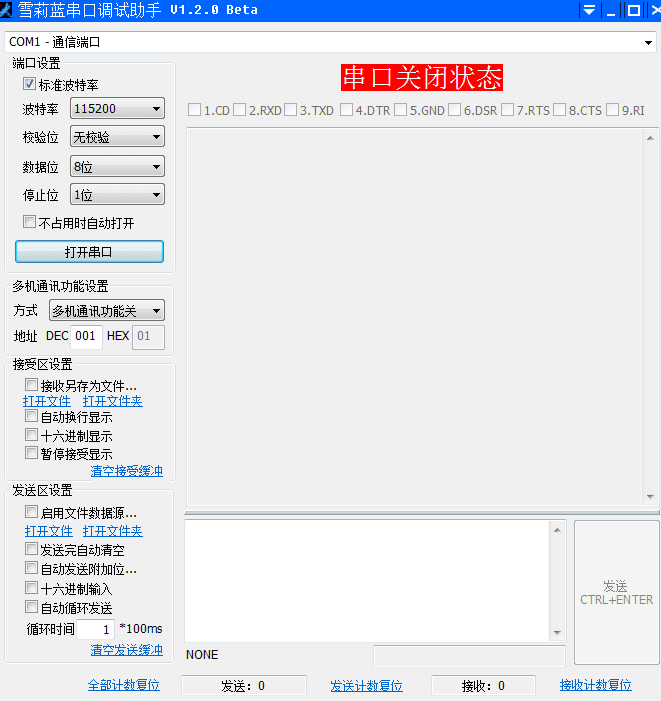
Task: Open the 多机通讯功能关 mode dropdown
Action: click(x=107, y=311)
